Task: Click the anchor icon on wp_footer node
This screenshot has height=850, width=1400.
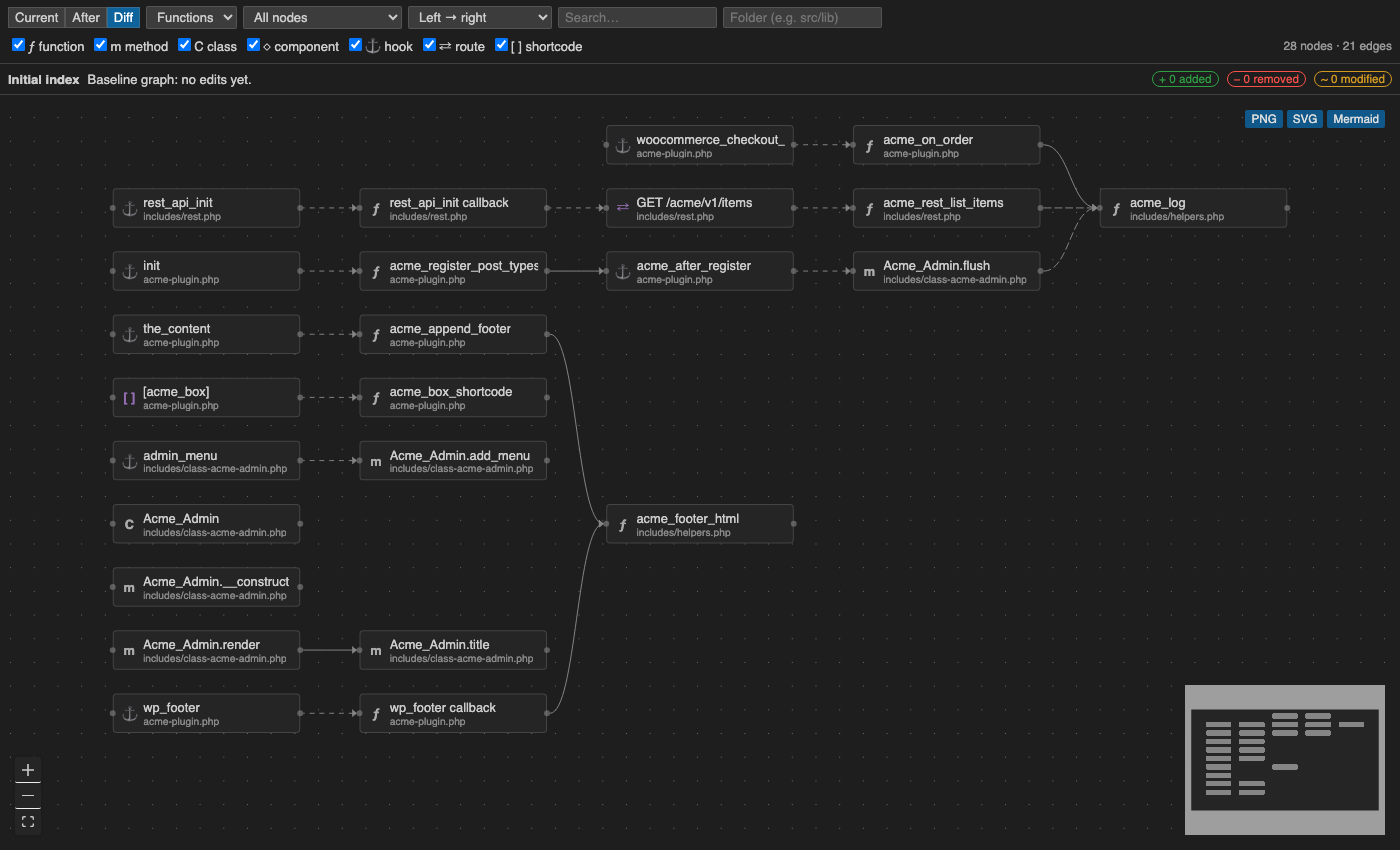Action: 129,714
